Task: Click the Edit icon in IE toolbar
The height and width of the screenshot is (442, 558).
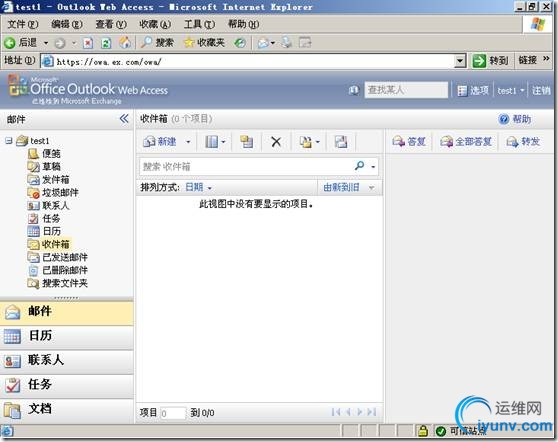Action: point(305,43)
